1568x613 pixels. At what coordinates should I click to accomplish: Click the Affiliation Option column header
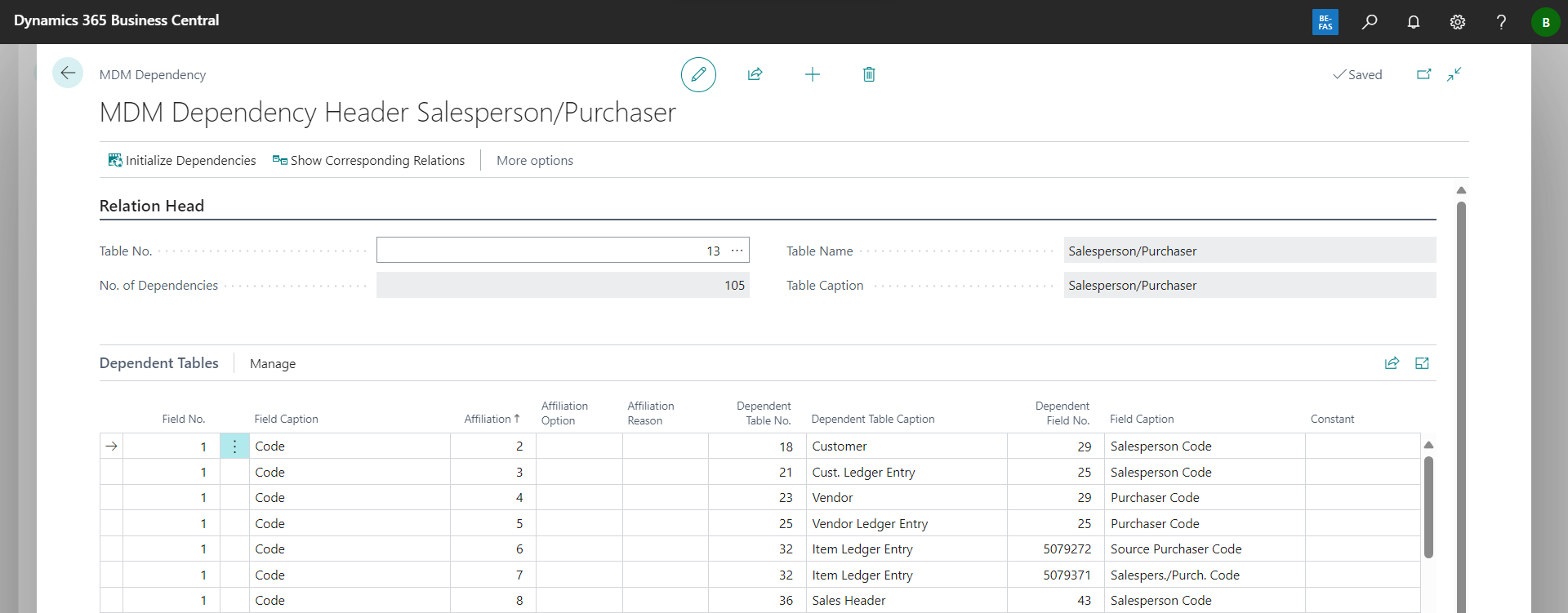(564, 413)
